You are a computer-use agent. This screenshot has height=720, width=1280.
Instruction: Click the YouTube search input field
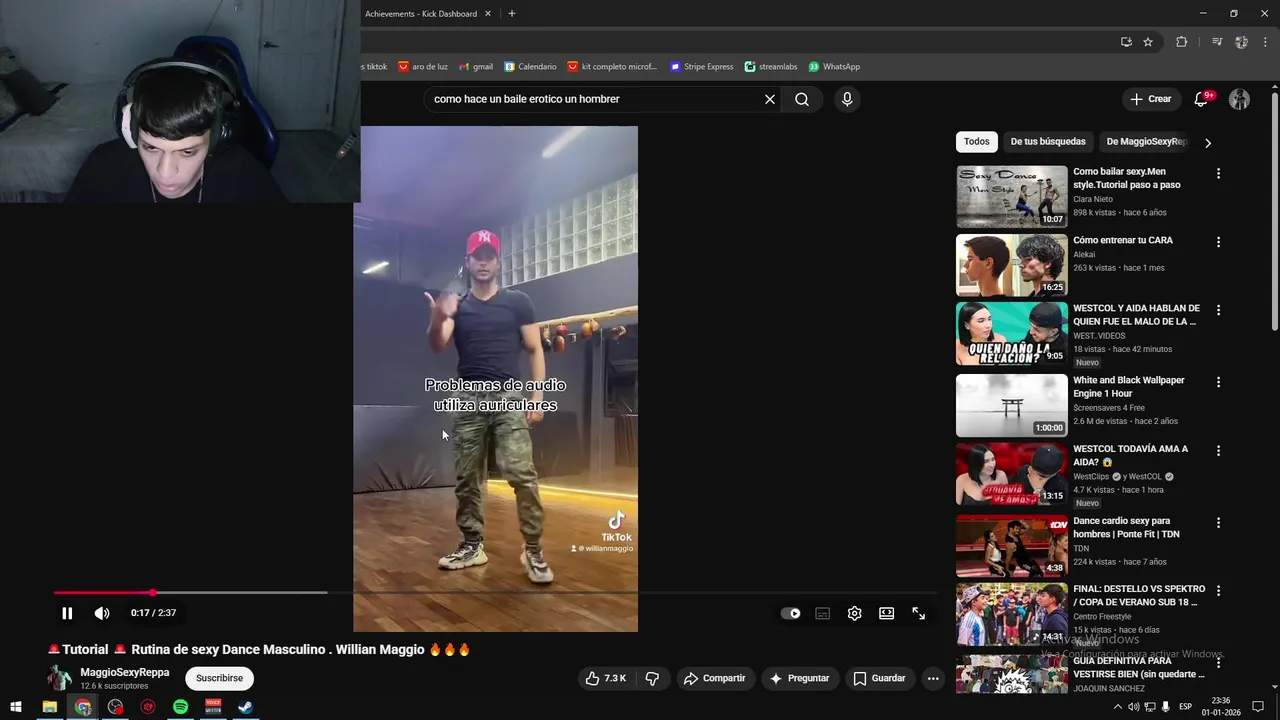click(x=595, y=99)
